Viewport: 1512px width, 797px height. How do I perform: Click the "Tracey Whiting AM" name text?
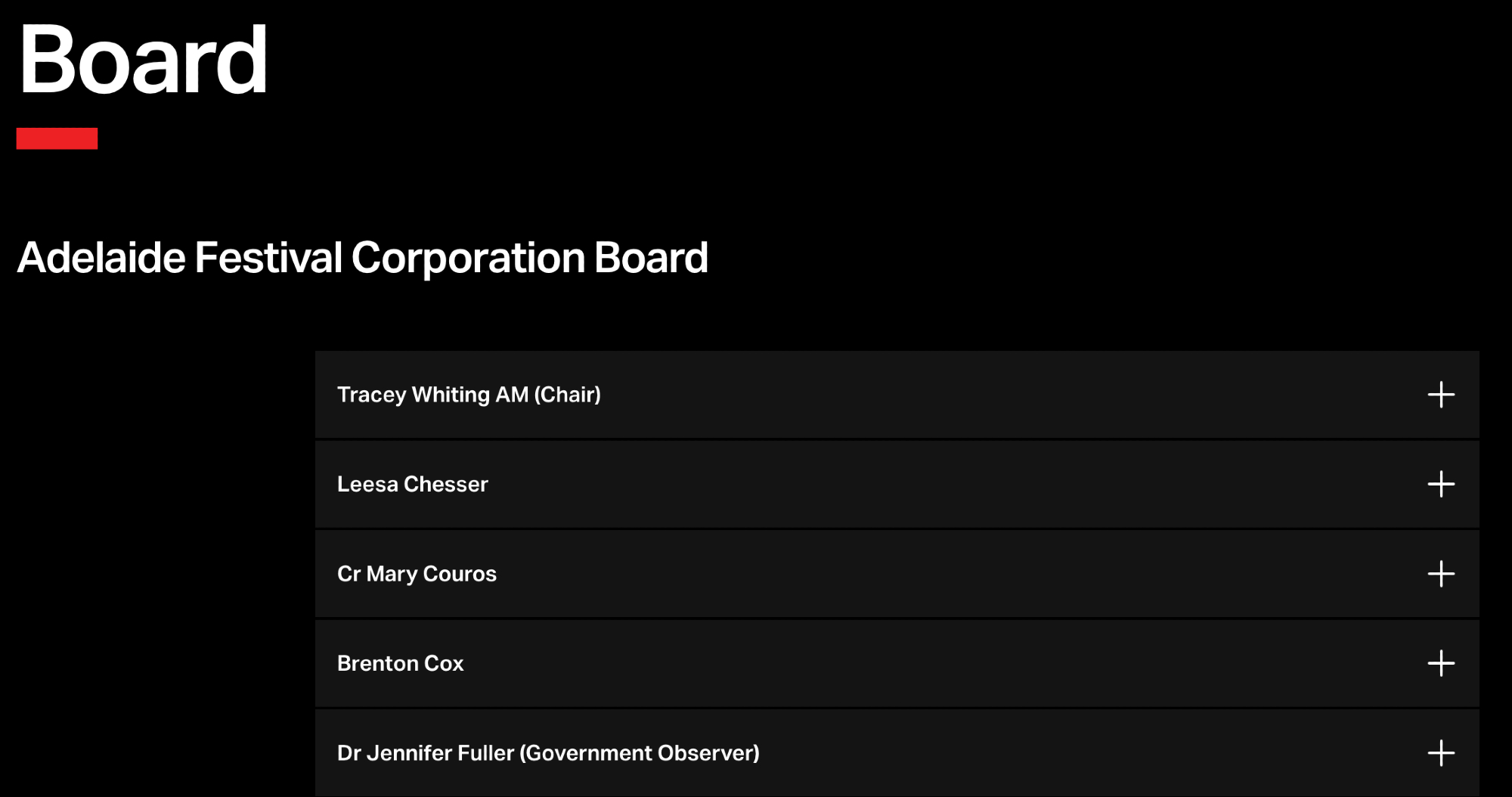click(x=432, y=395)
